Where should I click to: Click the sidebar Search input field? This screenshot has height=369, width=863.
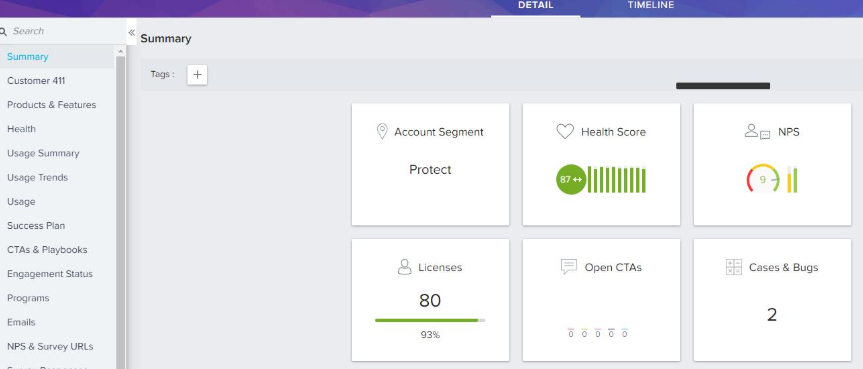click(63, 31)
